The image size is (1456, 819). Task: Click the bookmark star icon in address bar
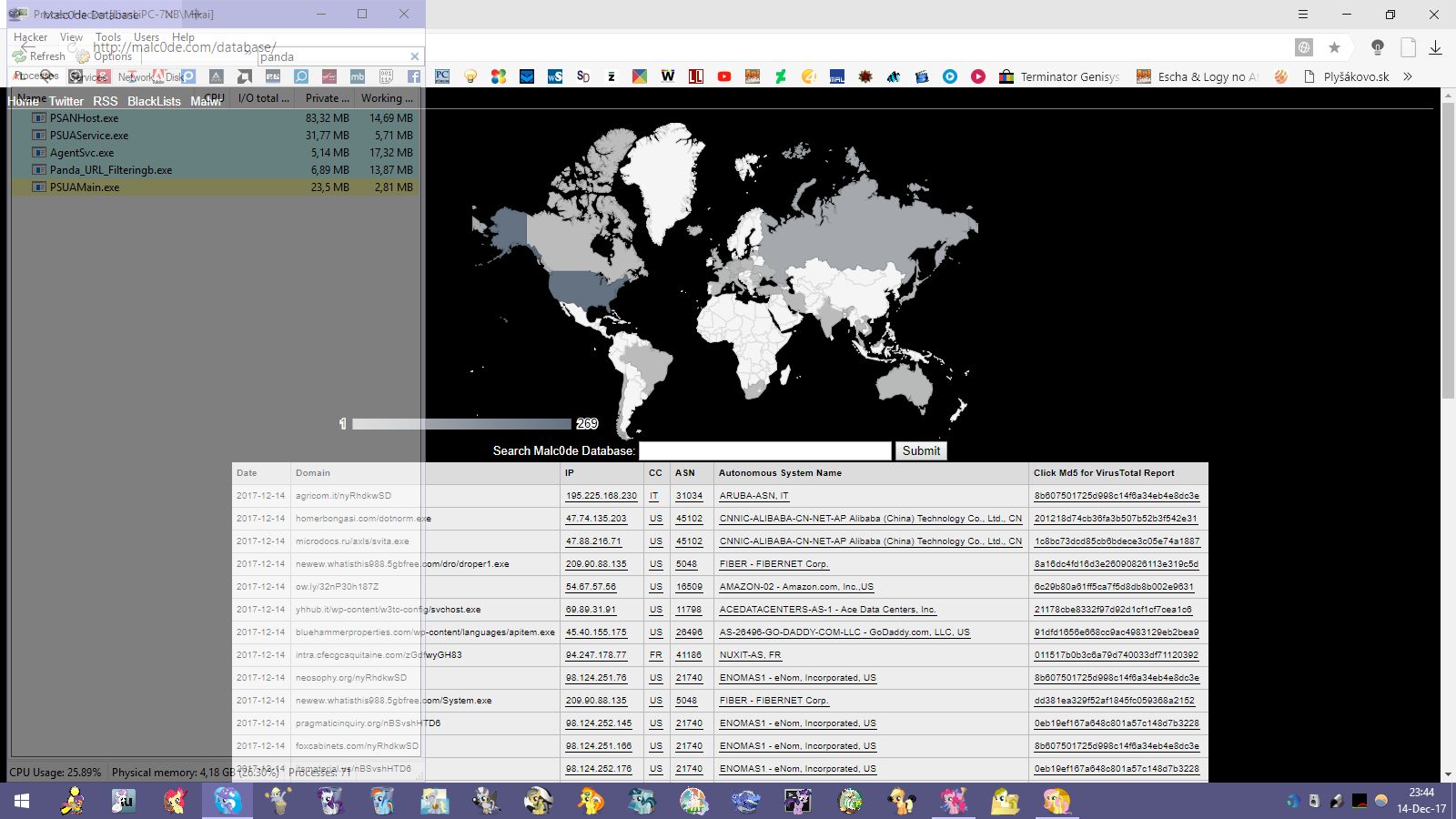tap(1334, 47)
